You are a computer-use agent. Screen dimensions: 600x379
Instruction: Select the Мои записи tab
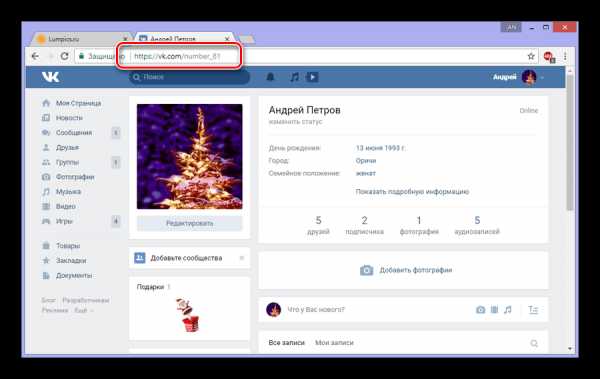coord(334,343)
